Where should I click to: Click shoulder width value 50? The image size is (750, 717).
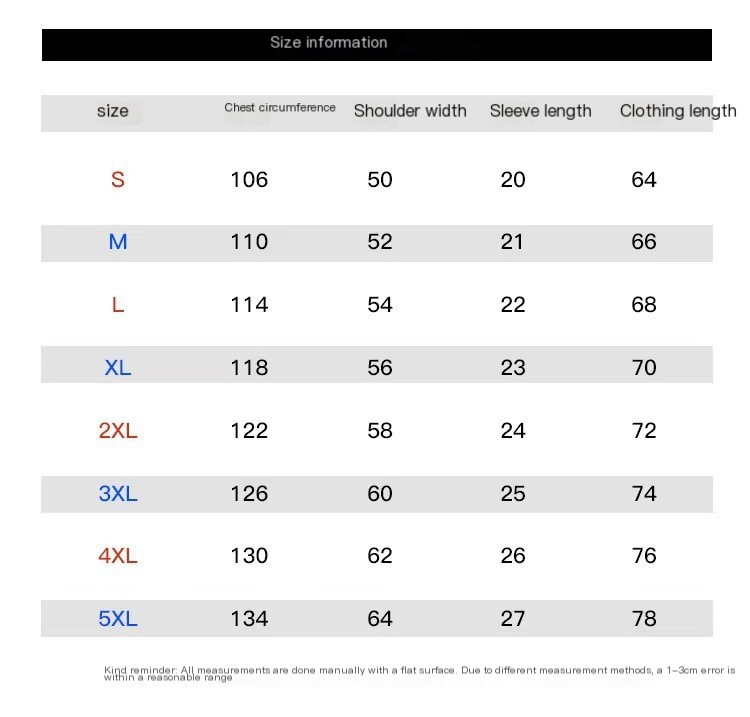[380, 180]
